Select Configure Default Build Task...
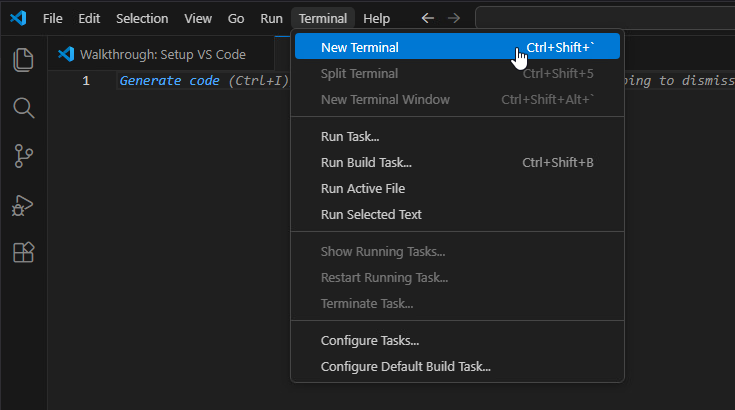This screenshot has height=410, width=735. coord(405,366)
